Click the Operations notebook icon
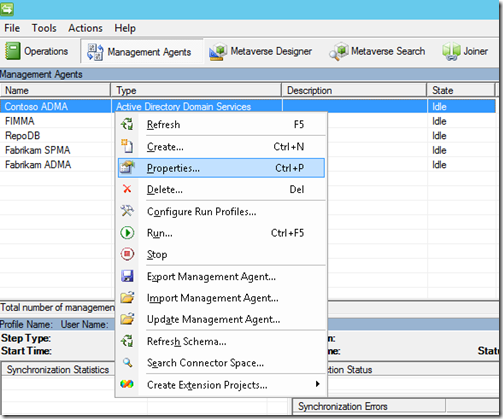Viewport: 503px width, 419px height. point(13,51)
